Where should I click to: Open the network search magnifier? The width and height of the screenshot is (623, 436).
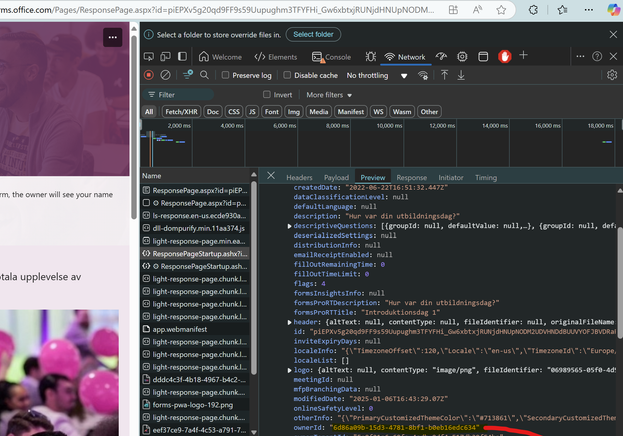click(204, 75)
